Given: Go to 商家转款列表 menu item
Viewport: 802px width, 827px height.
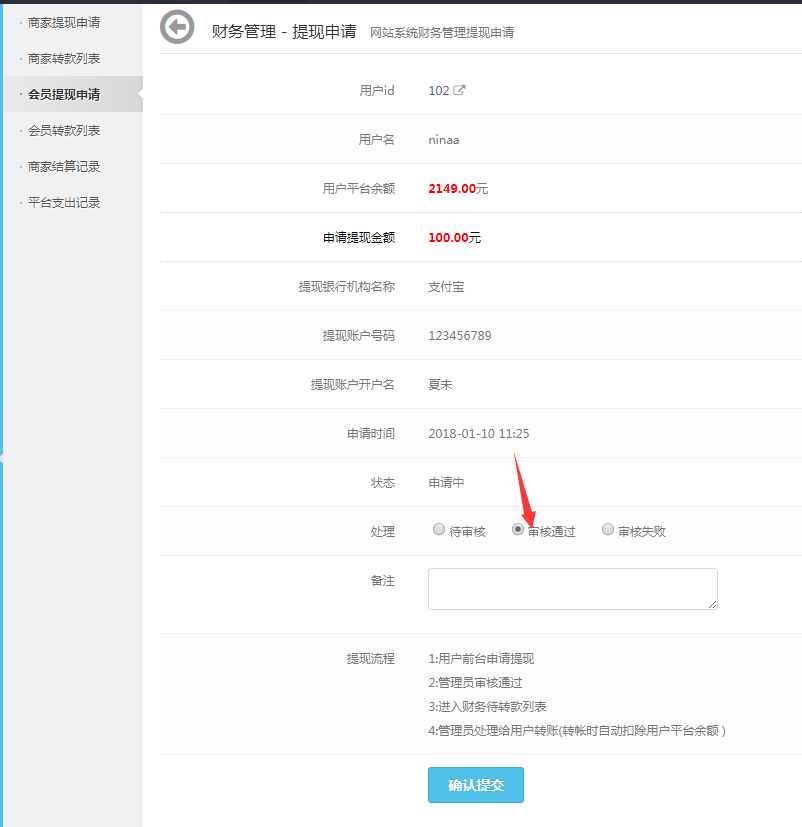Looking at the screenshot, I should point(64,58).
